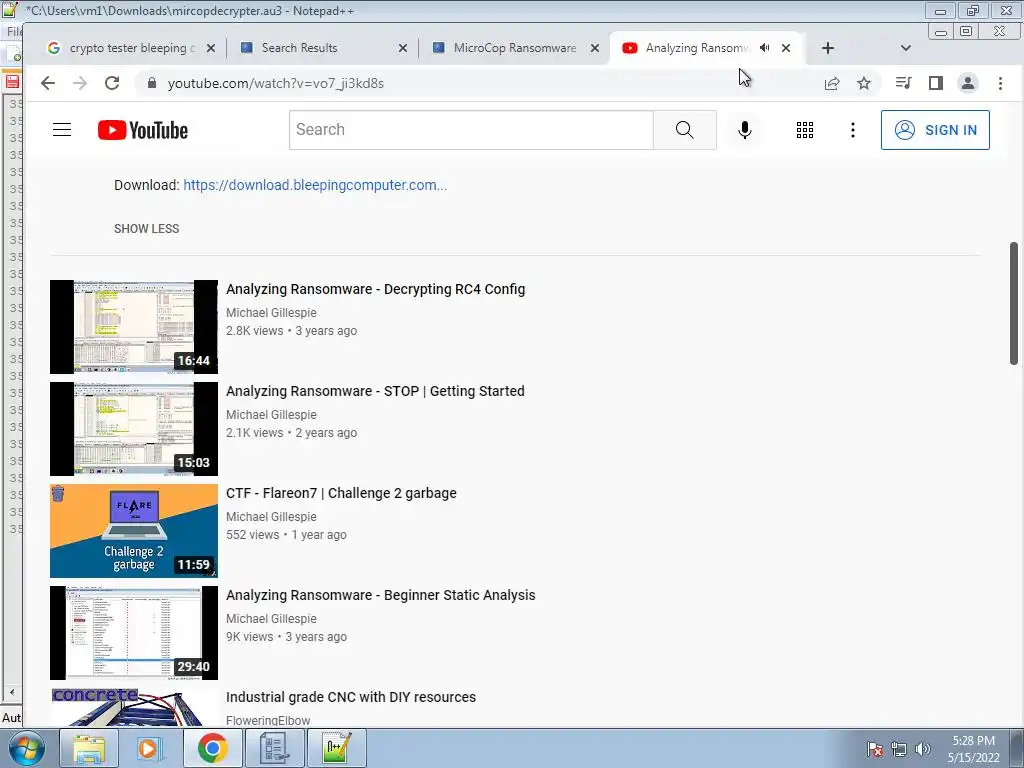1024x768 pixels.
Task: View site security lock info
Action: coord(152,83)
